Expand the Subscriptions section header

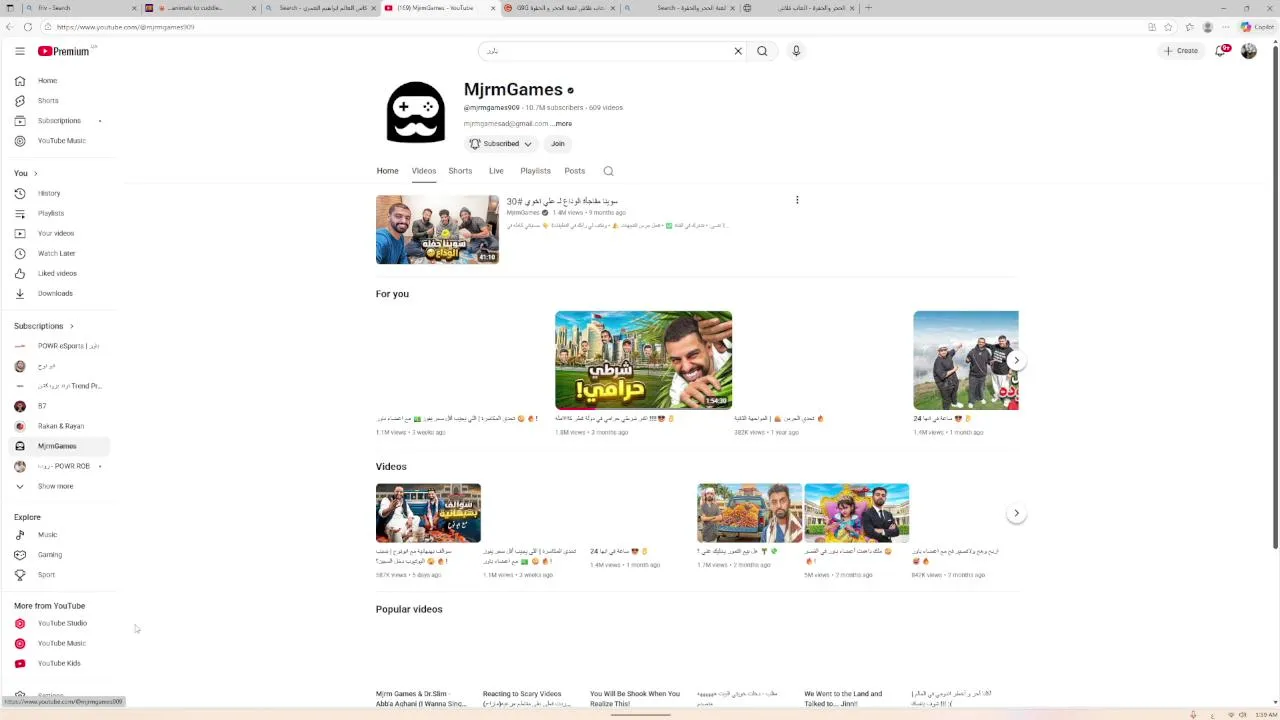[x=43, y=326]
